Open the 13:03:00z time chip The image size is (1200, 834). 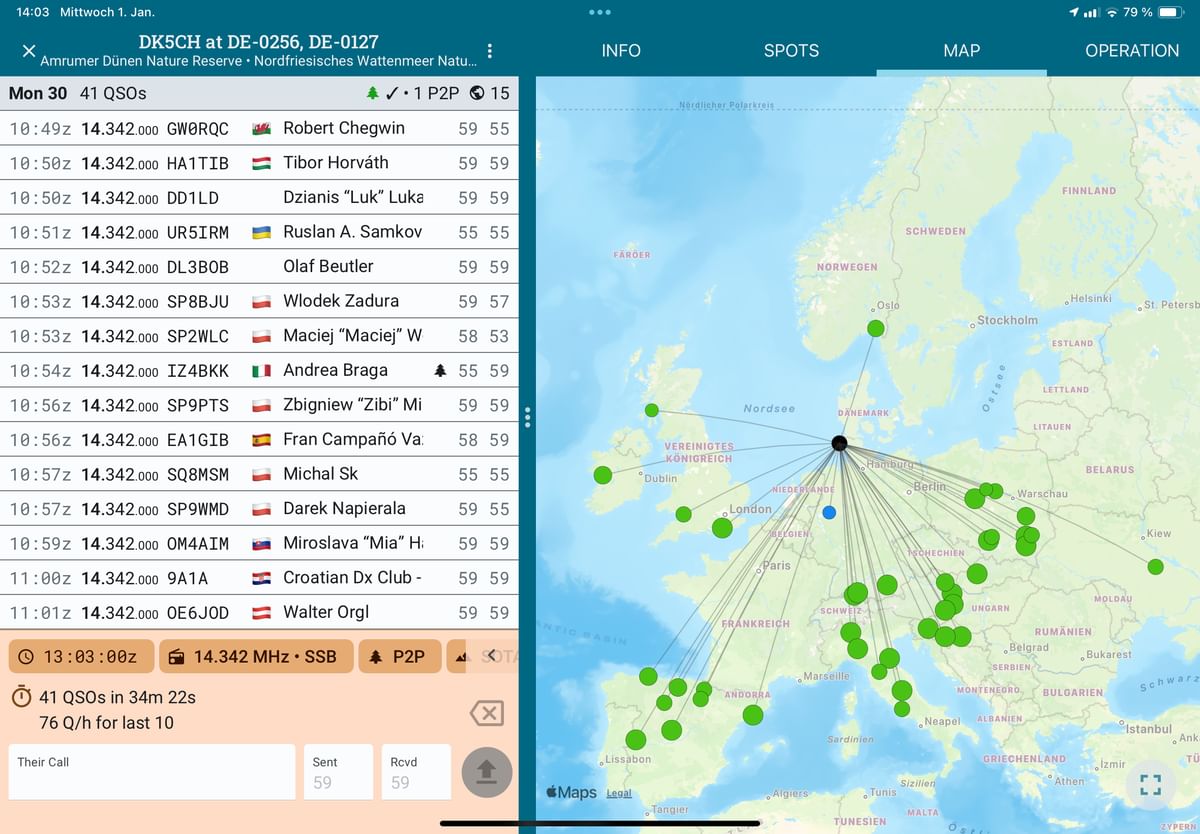80,657
